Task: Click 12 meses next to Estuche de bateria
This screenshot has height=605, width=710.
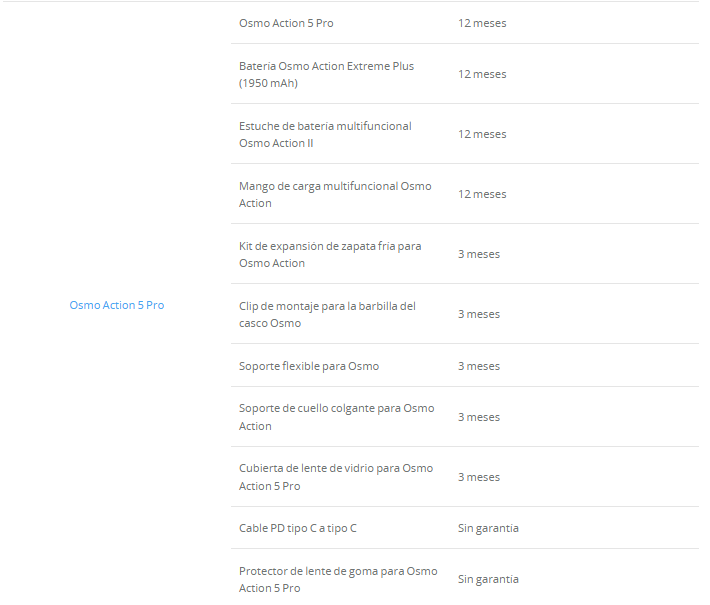Action: [482, 134]
